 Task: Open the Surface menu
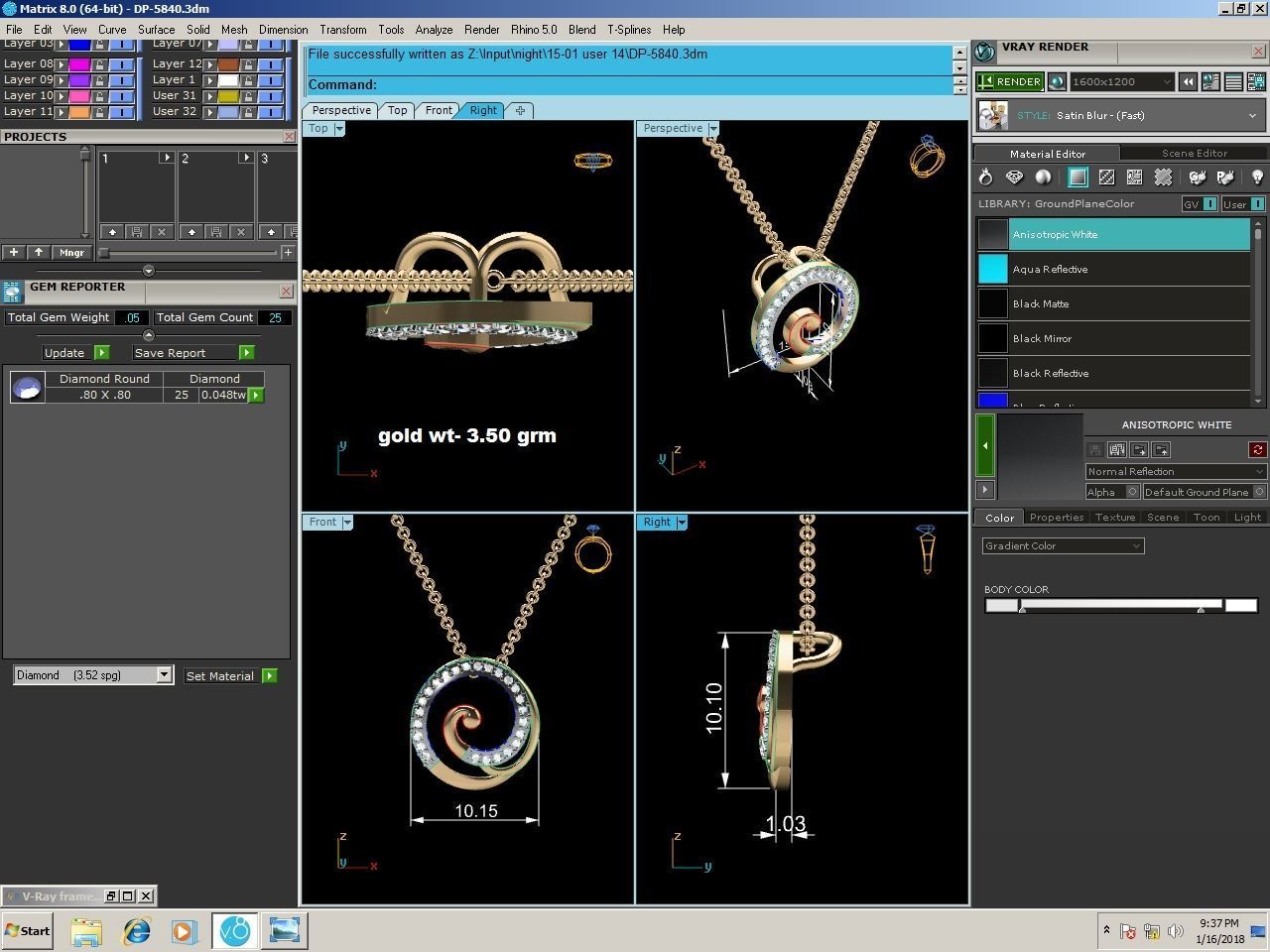coord(156,30)
